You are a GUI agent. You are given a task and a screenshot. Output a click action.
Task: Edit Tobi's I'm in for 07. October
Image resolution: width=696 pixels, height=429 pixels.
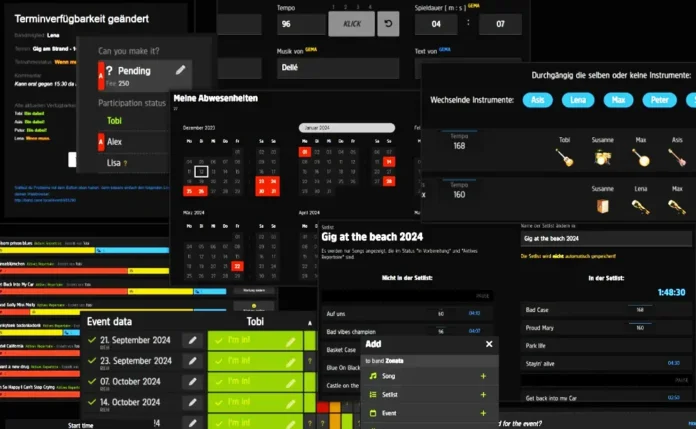click(x=290, y=383)
